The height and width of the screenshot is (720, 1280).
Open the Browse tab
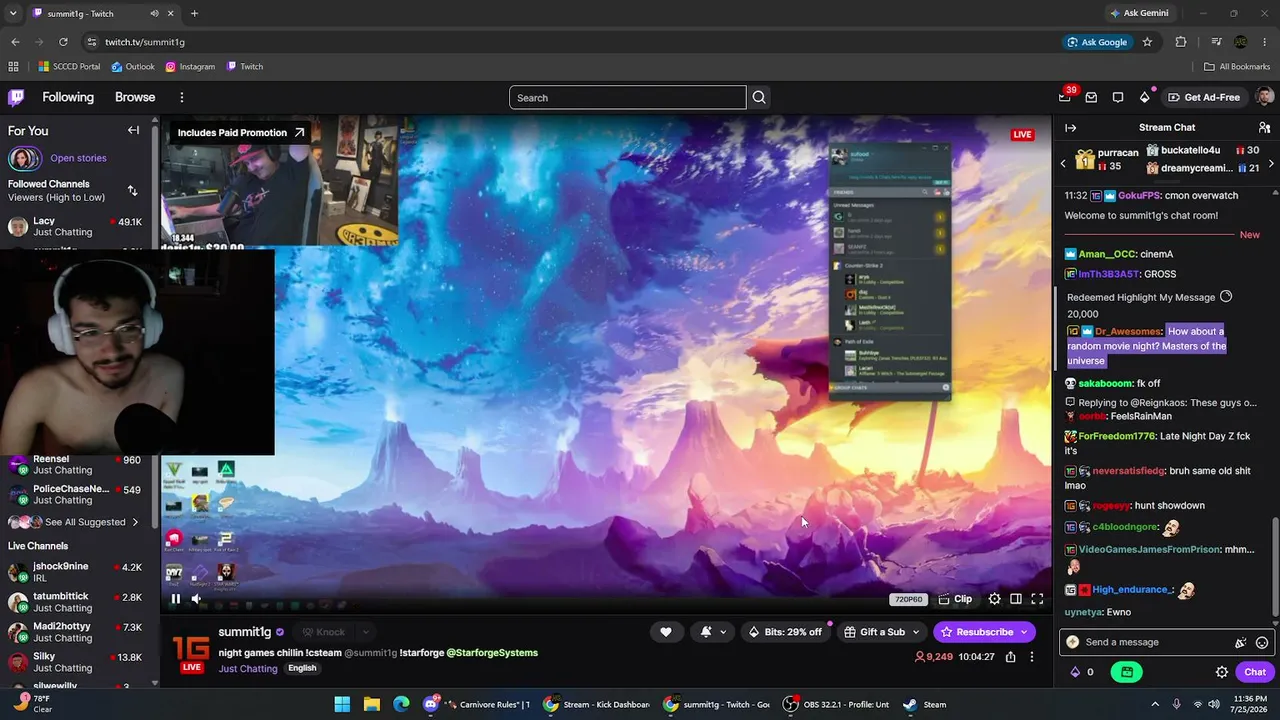[135, 97]
